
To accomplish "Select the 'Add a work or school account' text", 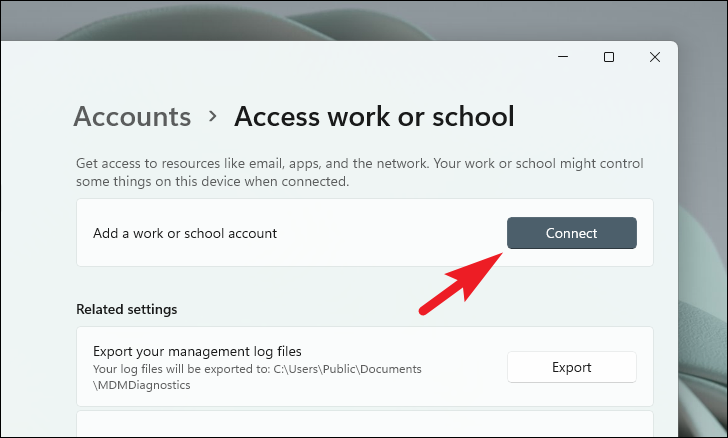I will (x=185, y=233).
